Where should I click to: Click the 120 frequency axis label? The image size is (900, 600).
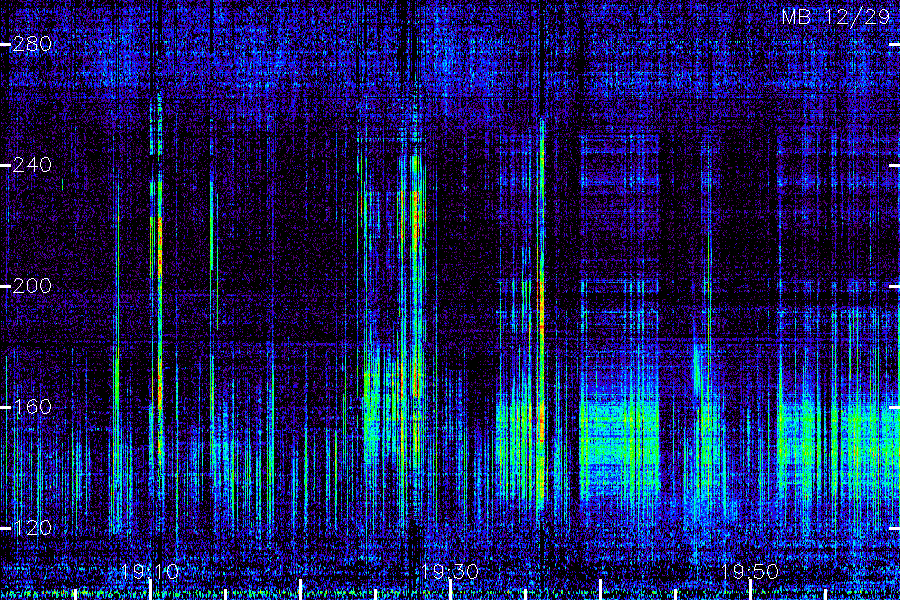pos(32,528)
